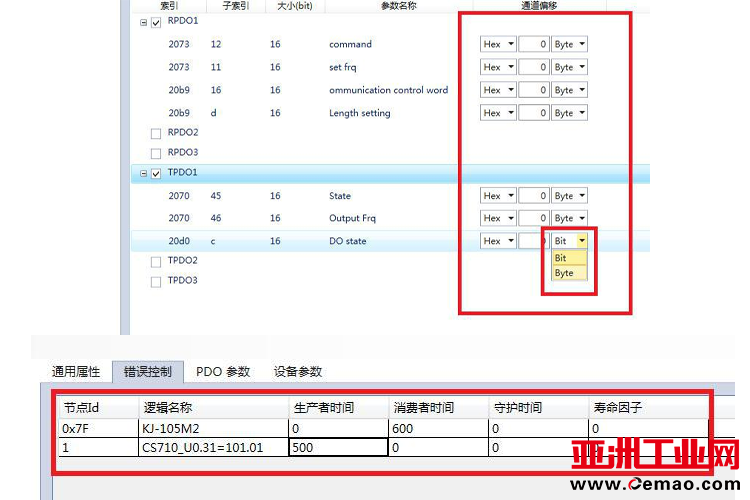The width and height of the screenshot is (750, 500).
Task: Enable the RPDO2 checkbox
Action: click(156, 133)
